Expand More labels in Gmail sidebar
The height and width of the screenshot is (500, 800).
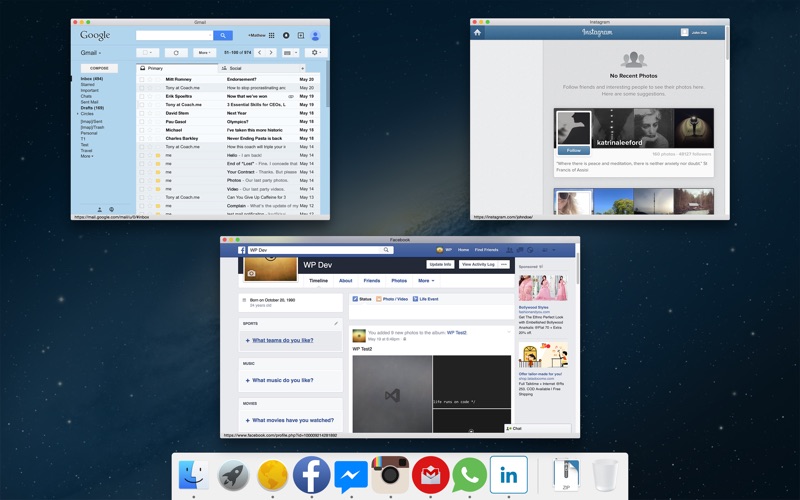[x=87, y=156]
